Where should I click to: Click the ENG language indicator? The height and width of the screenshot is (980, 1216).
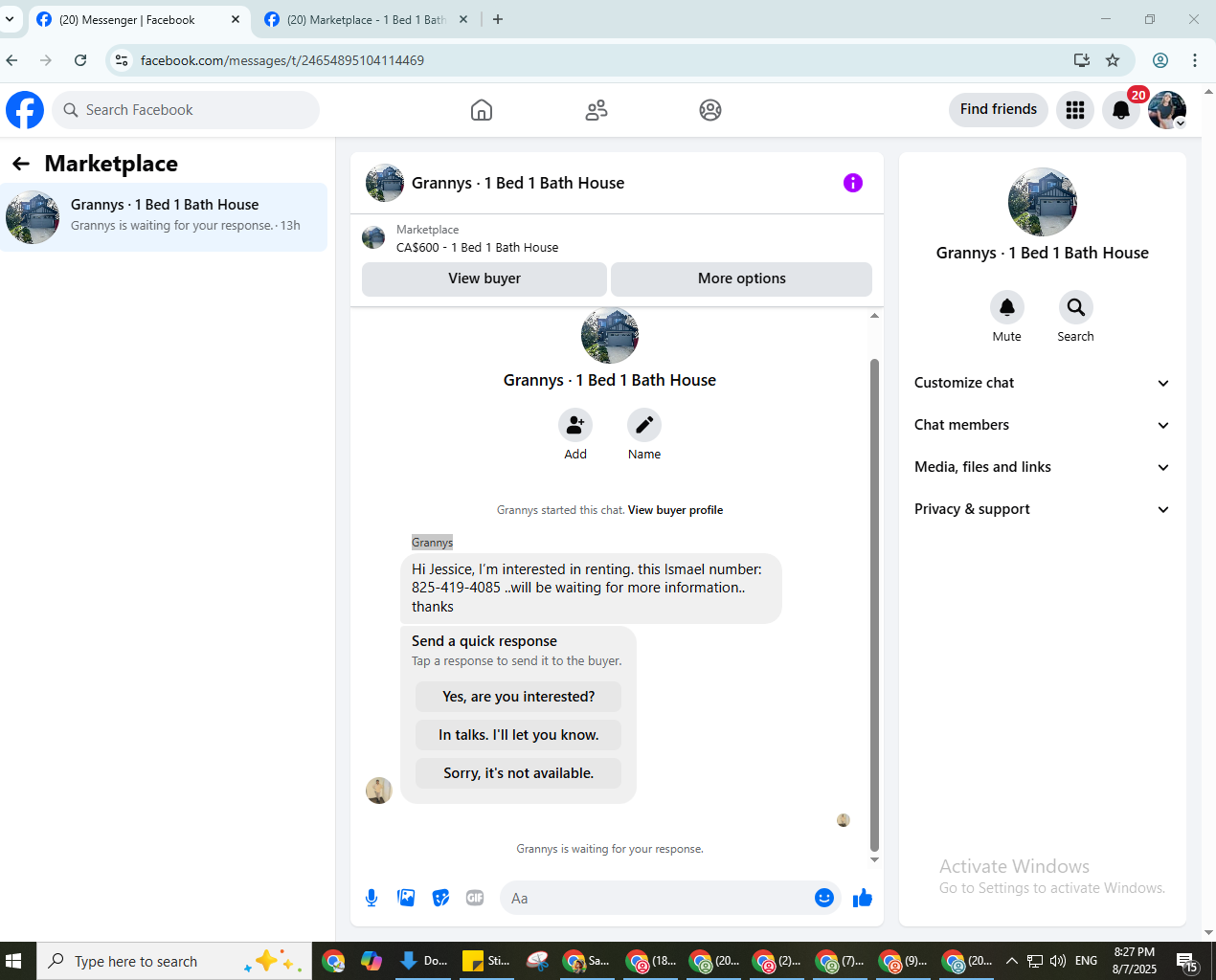click(1086, 961)
